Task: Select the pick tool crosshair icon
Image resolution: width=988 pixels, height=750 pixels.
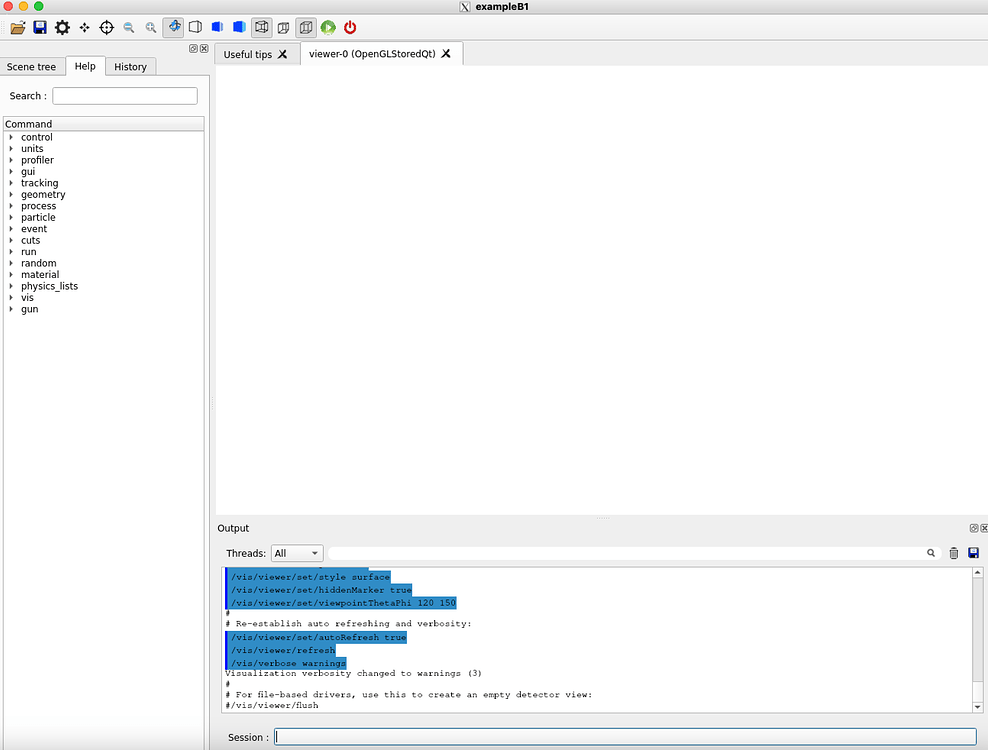Action: point(106,27)
